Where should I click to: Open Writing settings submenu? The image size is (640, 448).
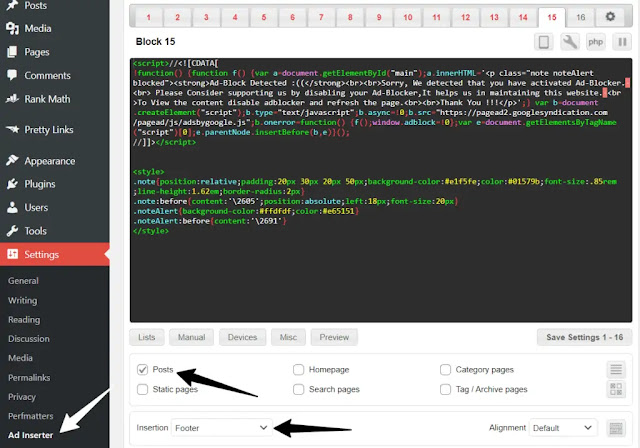tap(22, 300)
